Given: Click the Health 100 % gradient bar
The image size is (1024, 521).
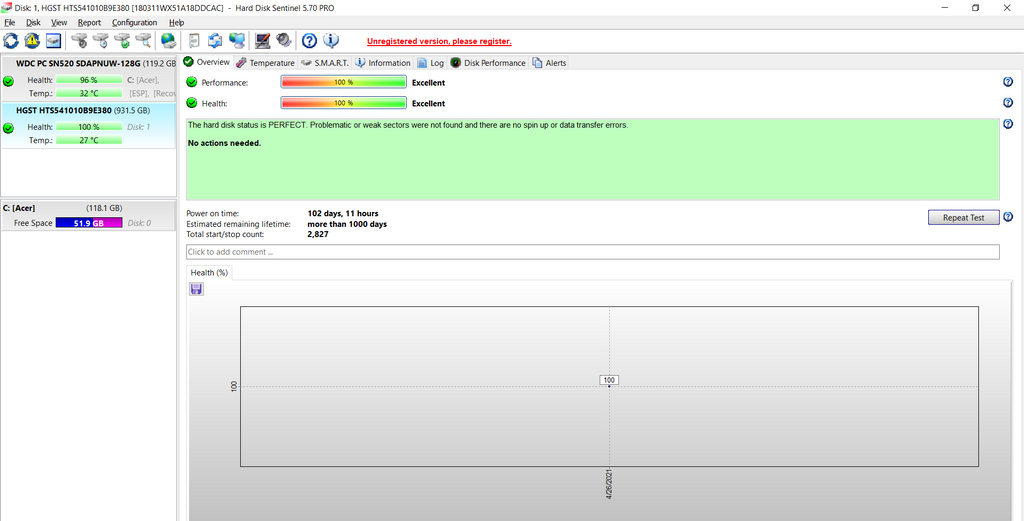Looking at the screenshot, I should (344, 103).
